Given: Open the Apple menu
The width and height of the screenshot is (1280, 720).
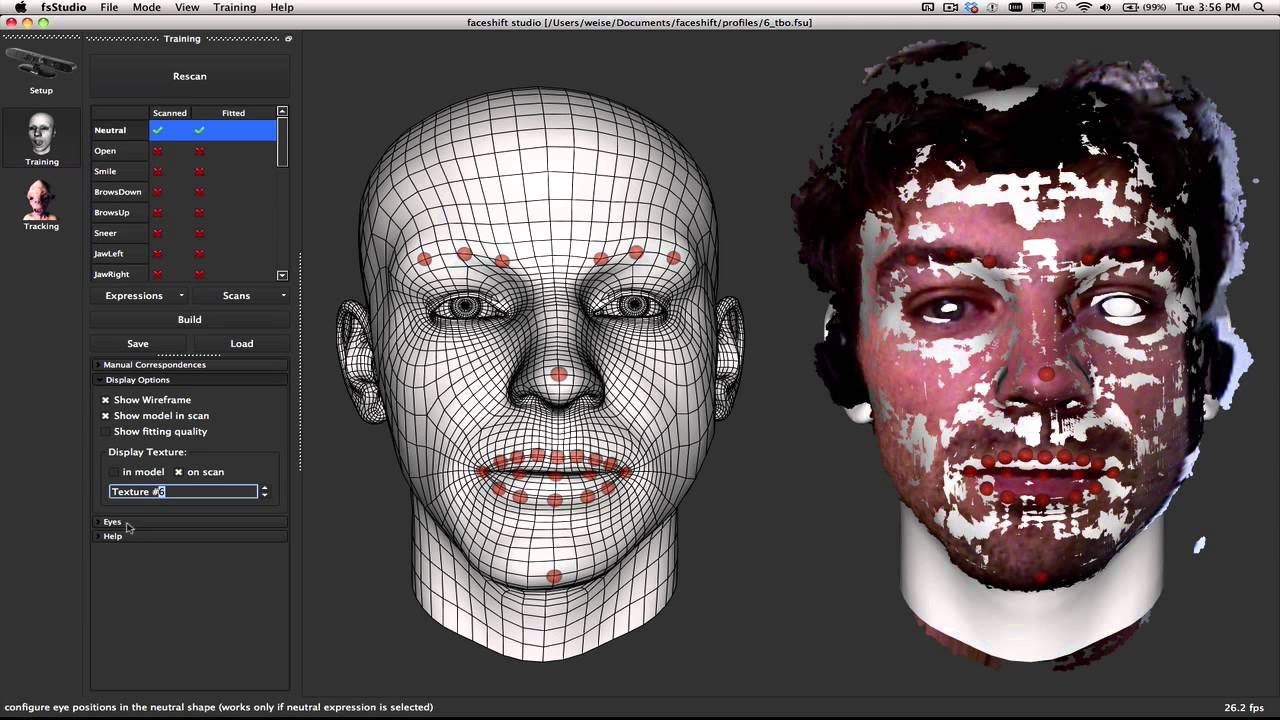Looking at the screenshot, I should click(x=20, y=7).
